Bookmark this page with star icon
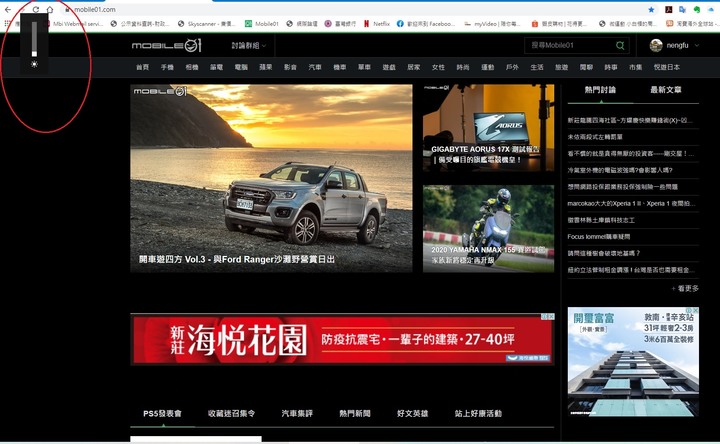 [651, 9]
